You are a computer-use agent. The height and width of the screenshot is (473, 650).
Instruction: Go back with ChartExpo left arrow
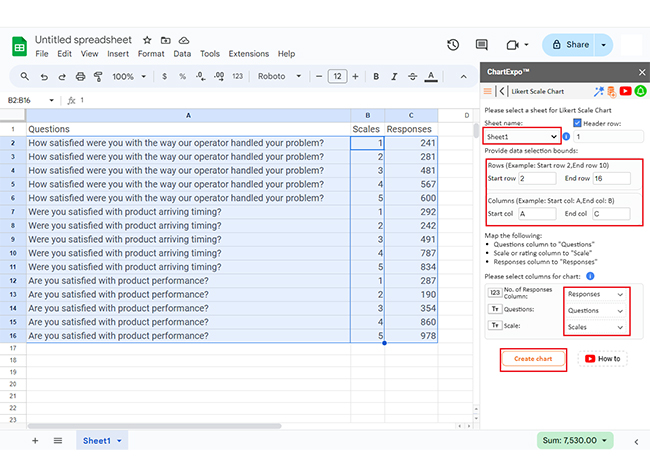(x=502, y=91)
